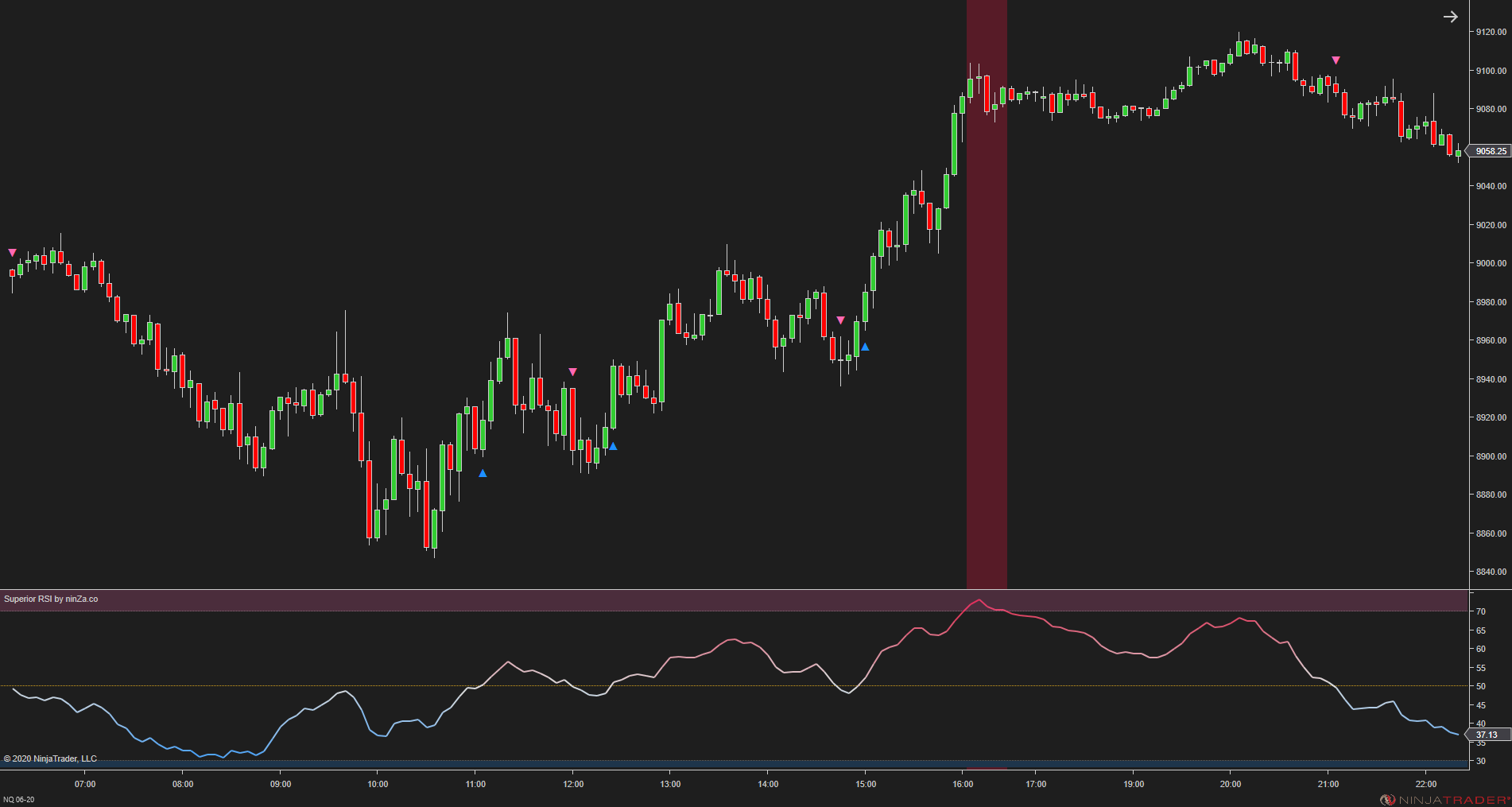Click the 9120.00 price axis label
The width and height of the screenshot is (1512, 807).
click(x=1488, y=33)
